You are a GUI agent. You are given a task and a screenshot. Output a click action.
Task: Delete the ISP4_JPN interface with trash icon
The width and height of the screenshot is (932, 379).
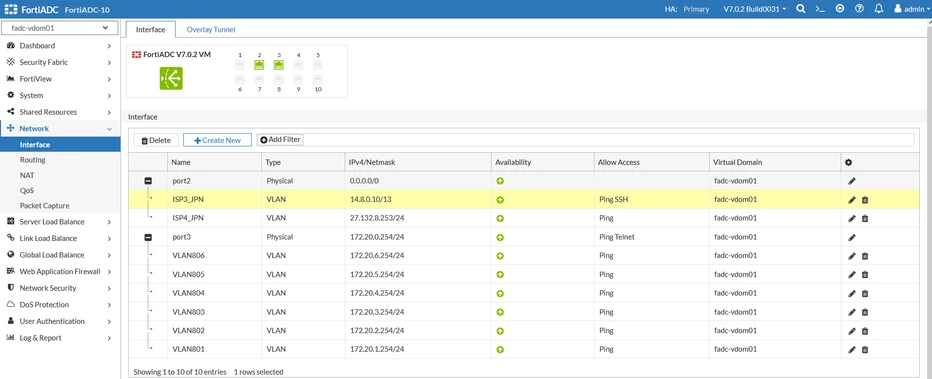pos(865,219)
